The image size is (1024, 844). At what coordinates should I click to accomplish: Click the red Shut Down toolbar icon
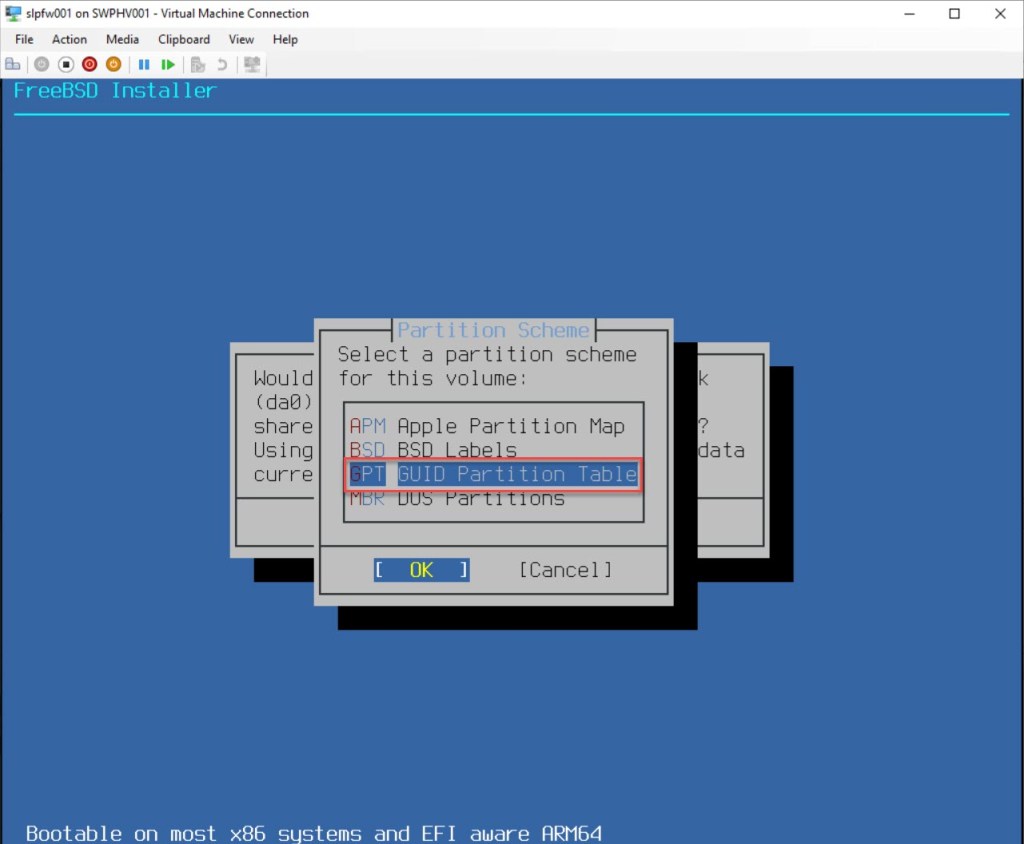pos(90,64)
